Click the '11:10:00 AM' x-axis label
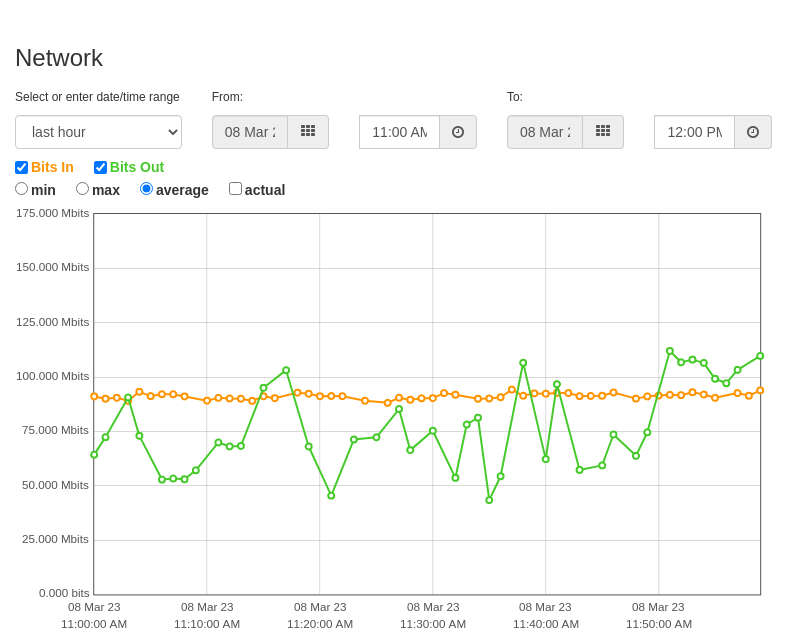 207,624
